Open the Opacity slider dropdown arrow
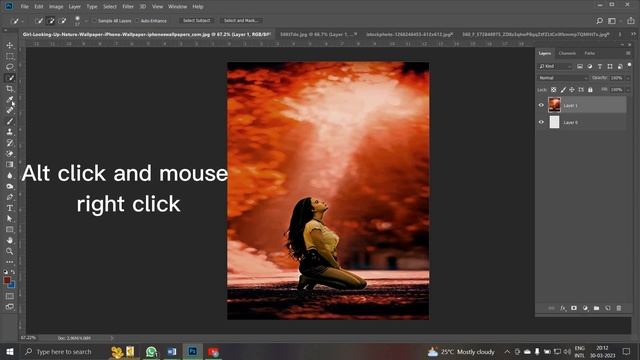Image resolution: width=640 pixels, height=360 pixels. [628, 78]
